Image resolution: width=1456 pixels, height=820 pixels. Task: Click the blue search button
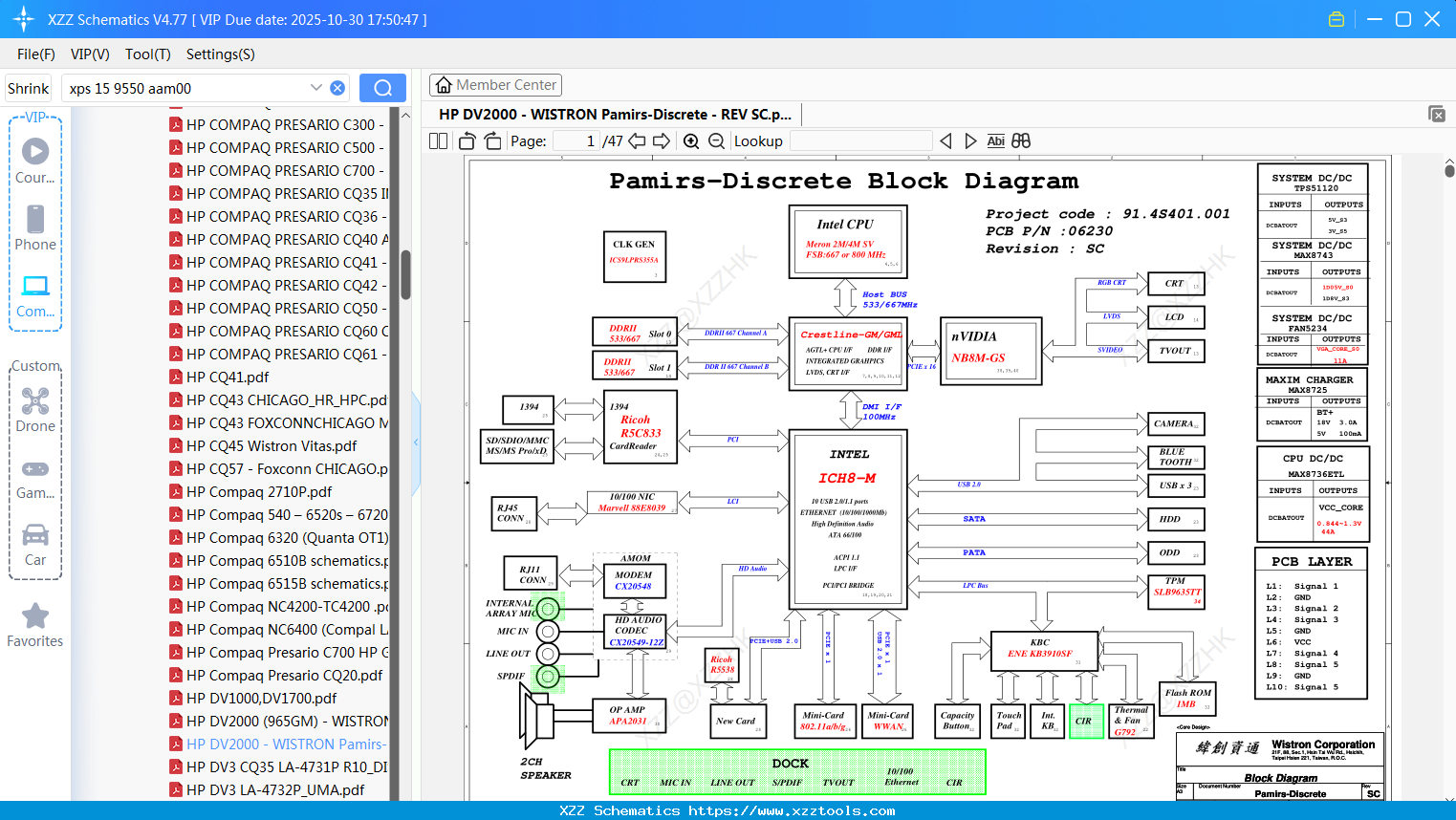(x=382, y=88)
